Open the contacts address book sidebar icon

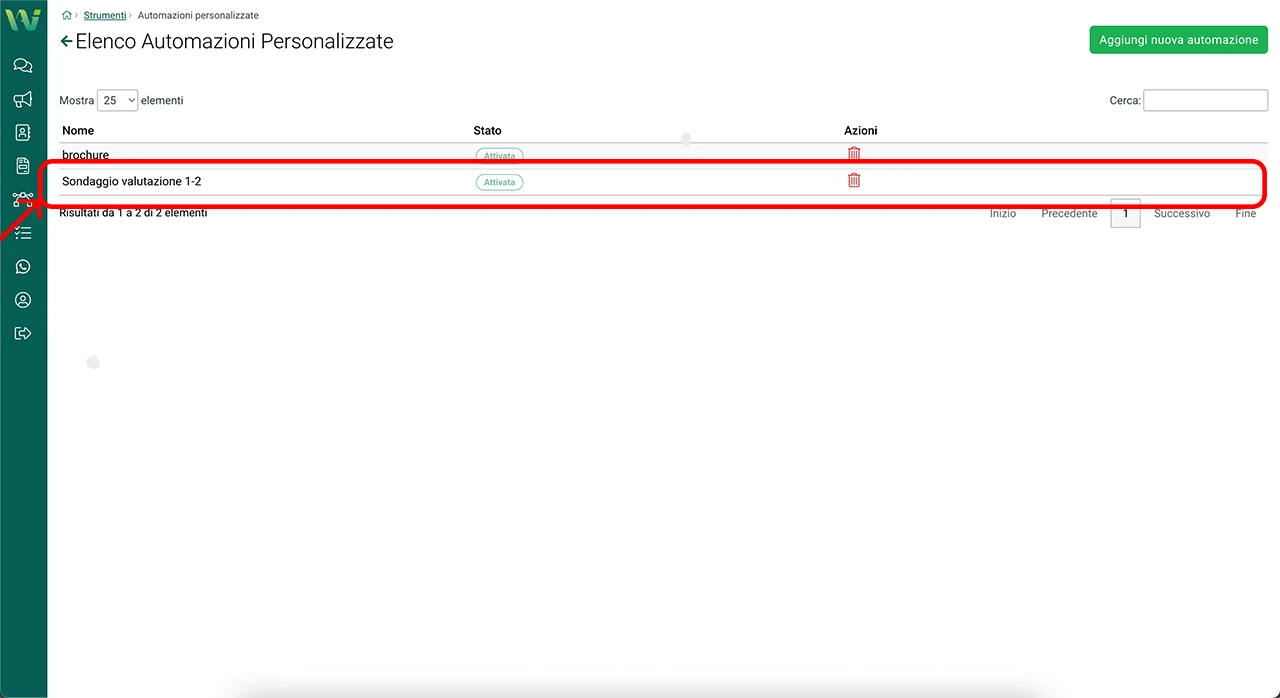click(23, 132)
